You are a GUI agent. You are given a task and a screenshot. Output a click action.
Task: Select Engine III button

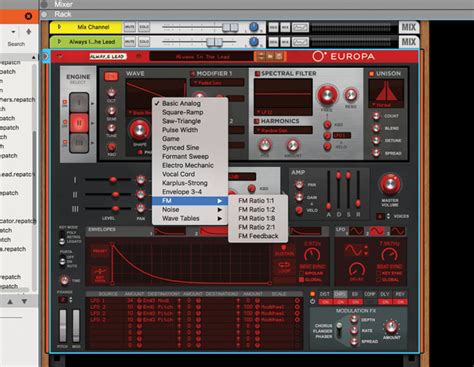coord(79,143)
